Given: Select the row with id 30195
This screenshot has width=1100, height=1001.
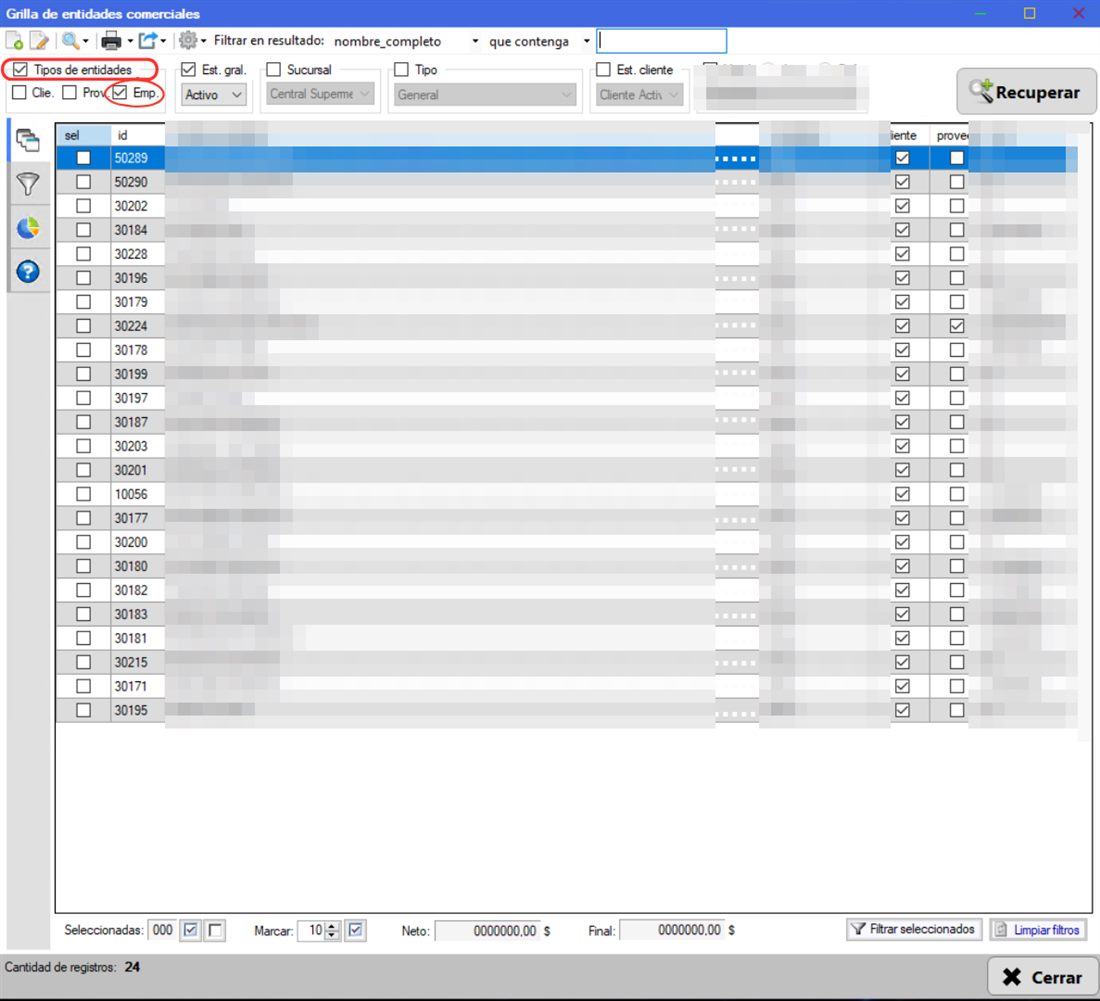Looking at the screenshot, I should click(x=567, y=710).
